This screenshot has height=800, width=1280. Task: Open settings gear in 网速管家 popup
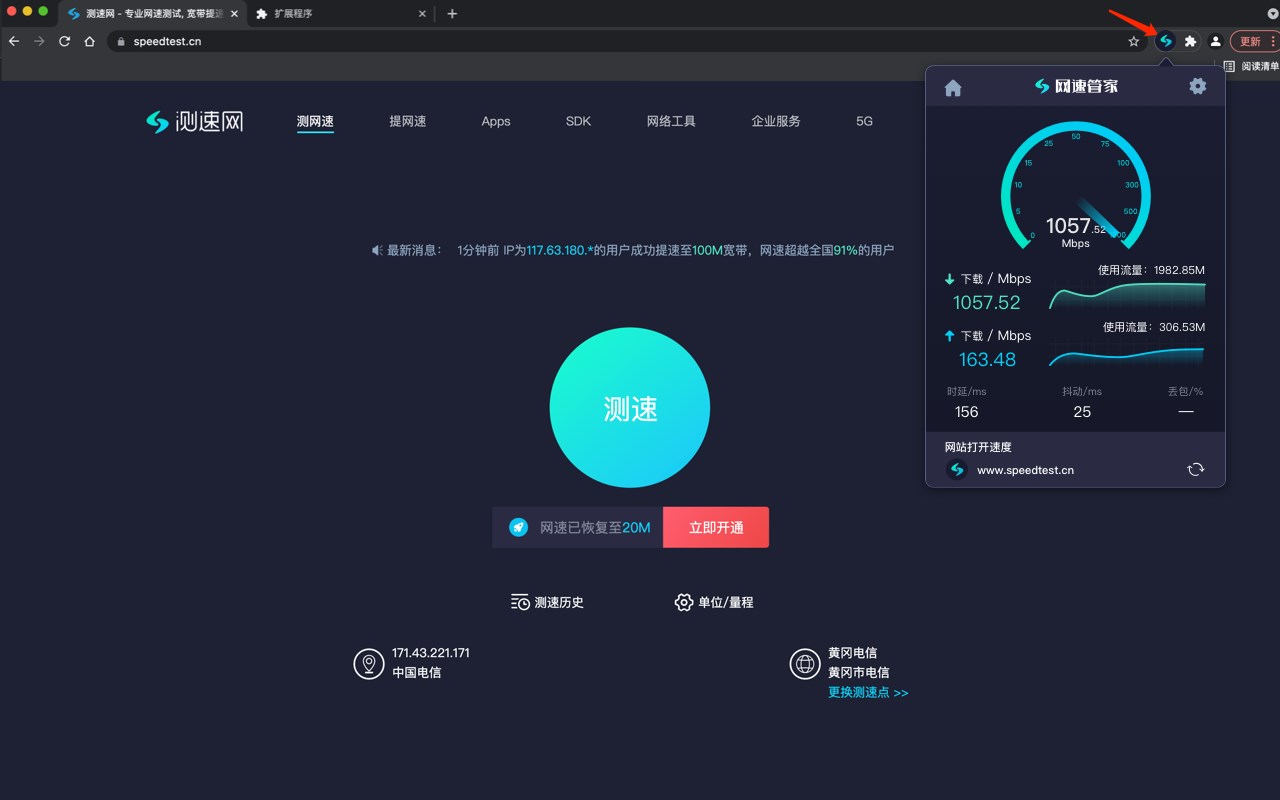click(x=1197, y=86)
